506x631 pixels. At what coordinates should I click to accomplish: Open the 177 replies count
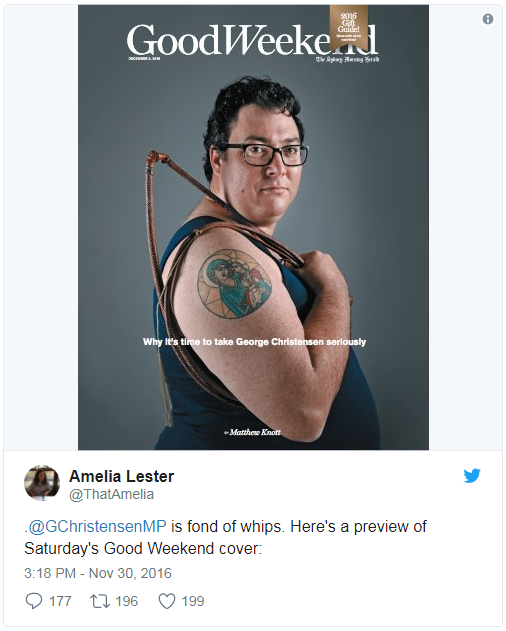60,601
